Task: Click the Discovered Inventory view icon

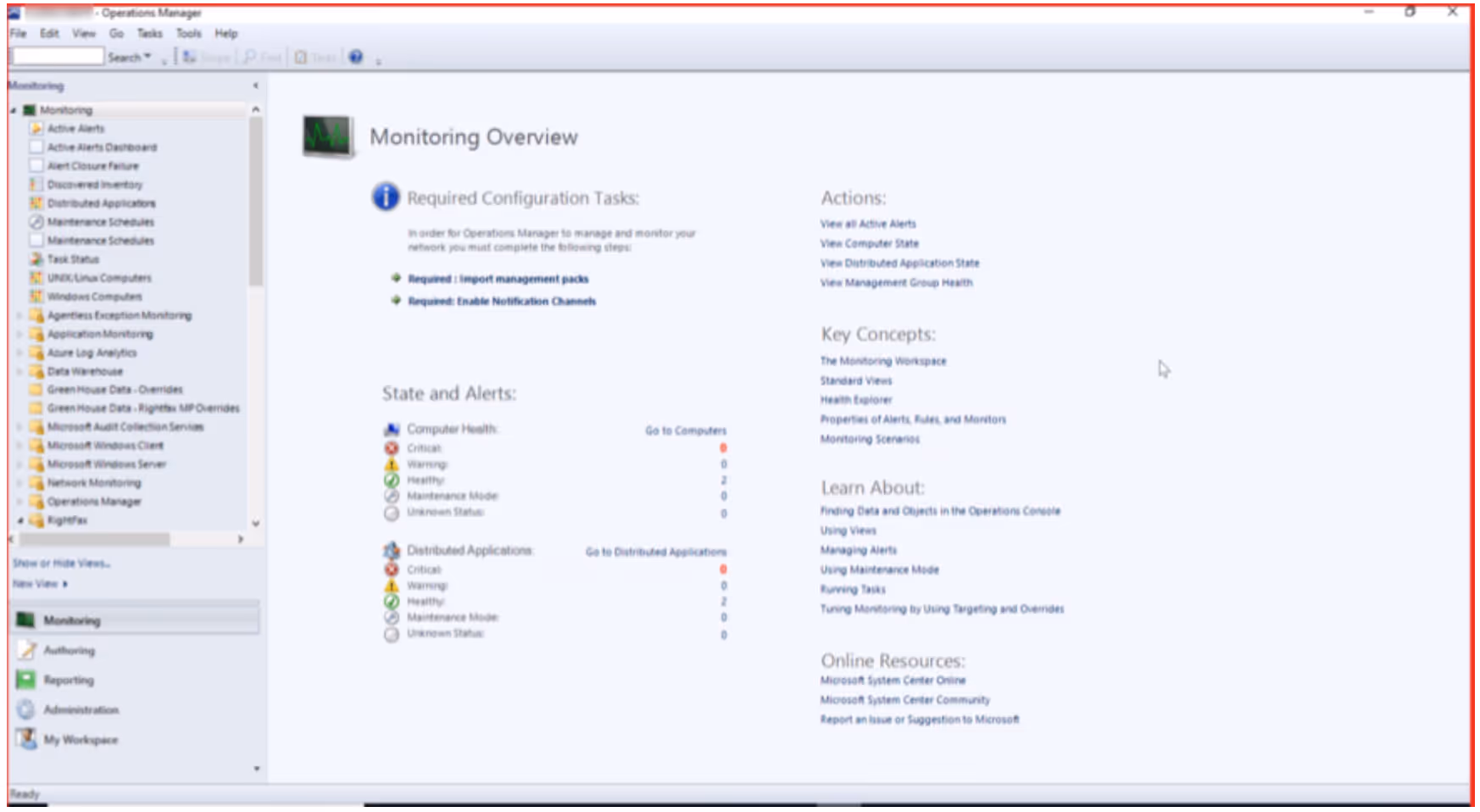Action: [36, 185]
